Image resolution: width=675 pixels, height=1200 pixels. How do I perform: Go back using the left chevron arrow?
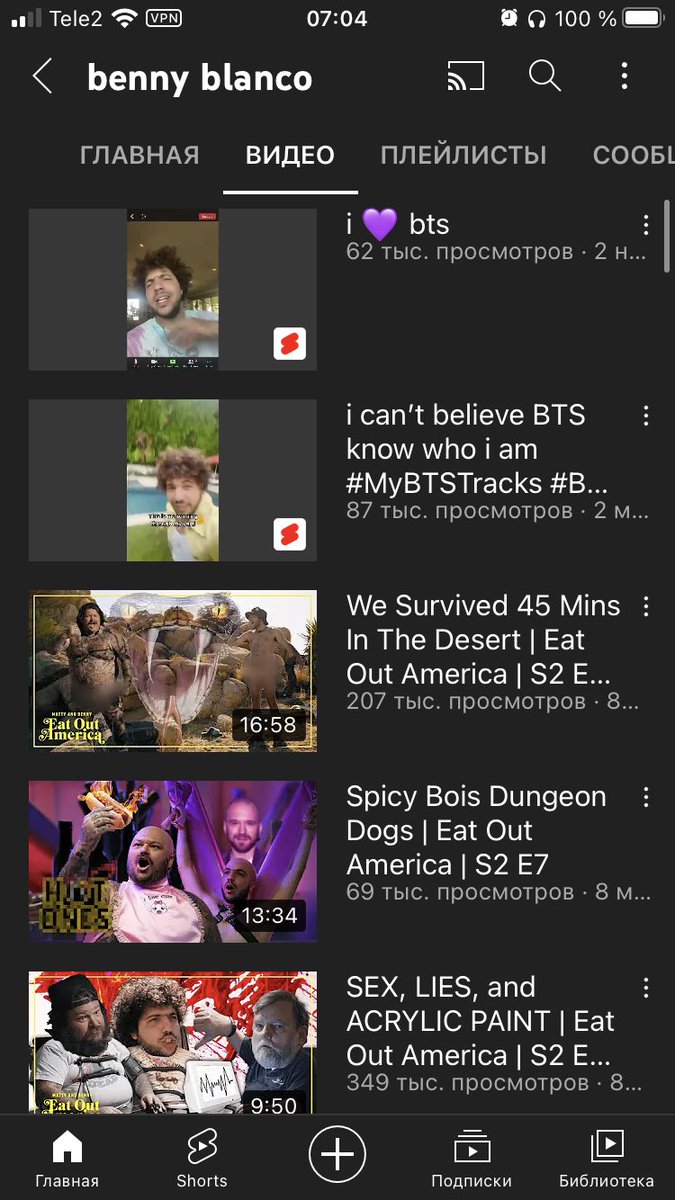coord(42,76)
